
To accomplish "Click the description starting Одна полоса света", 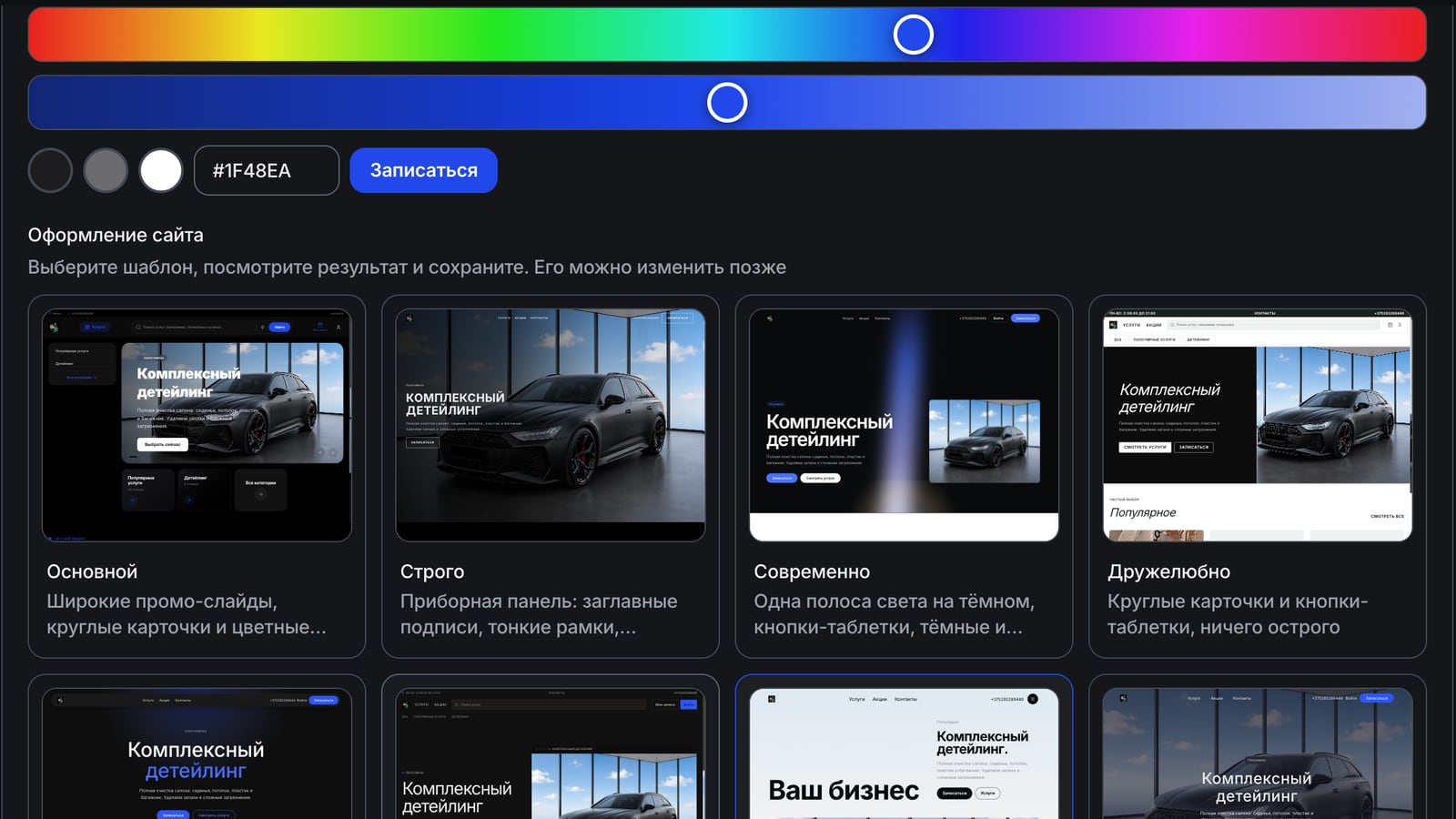I will (x=894, y=614).
